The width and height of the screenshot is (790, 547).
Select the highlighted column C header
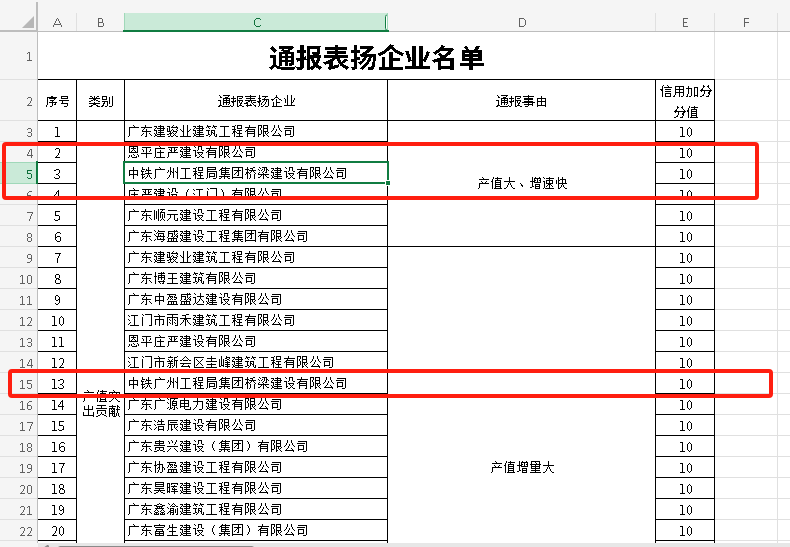tap(256, 22)
